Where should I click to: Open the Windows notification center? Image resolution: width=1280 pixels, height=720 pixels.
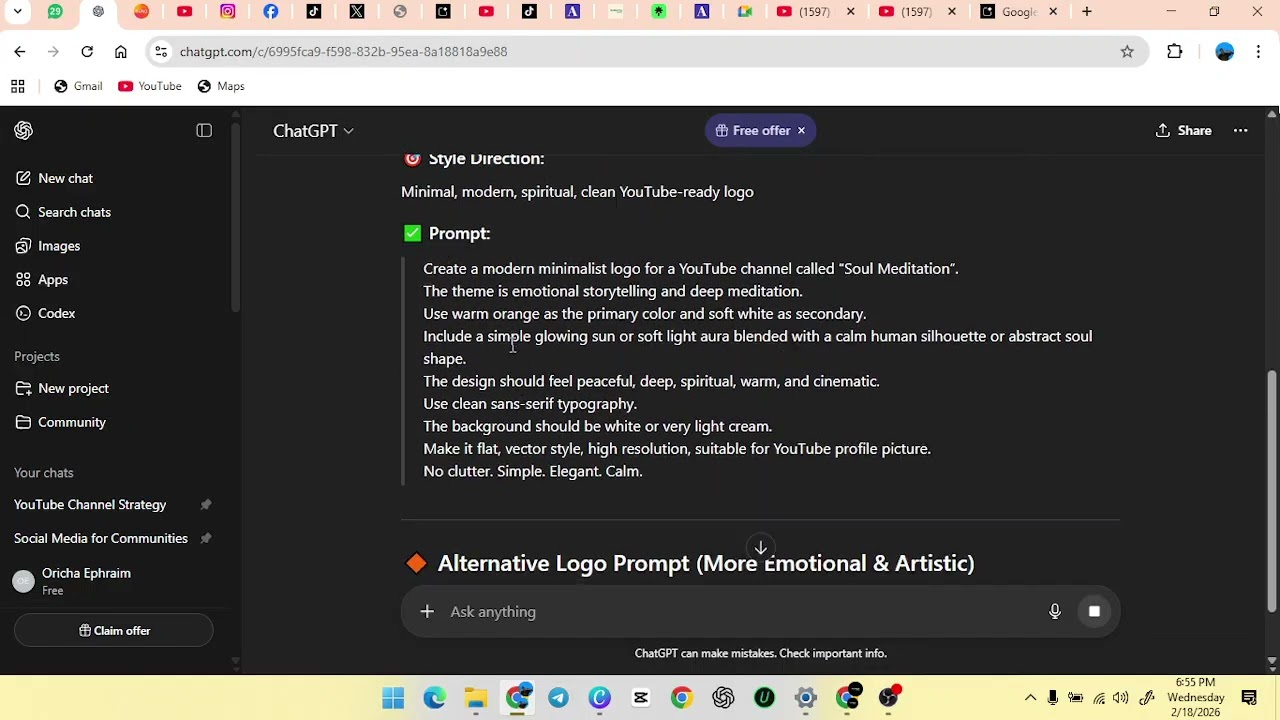pyautogui.click(x=1249, y=698)
